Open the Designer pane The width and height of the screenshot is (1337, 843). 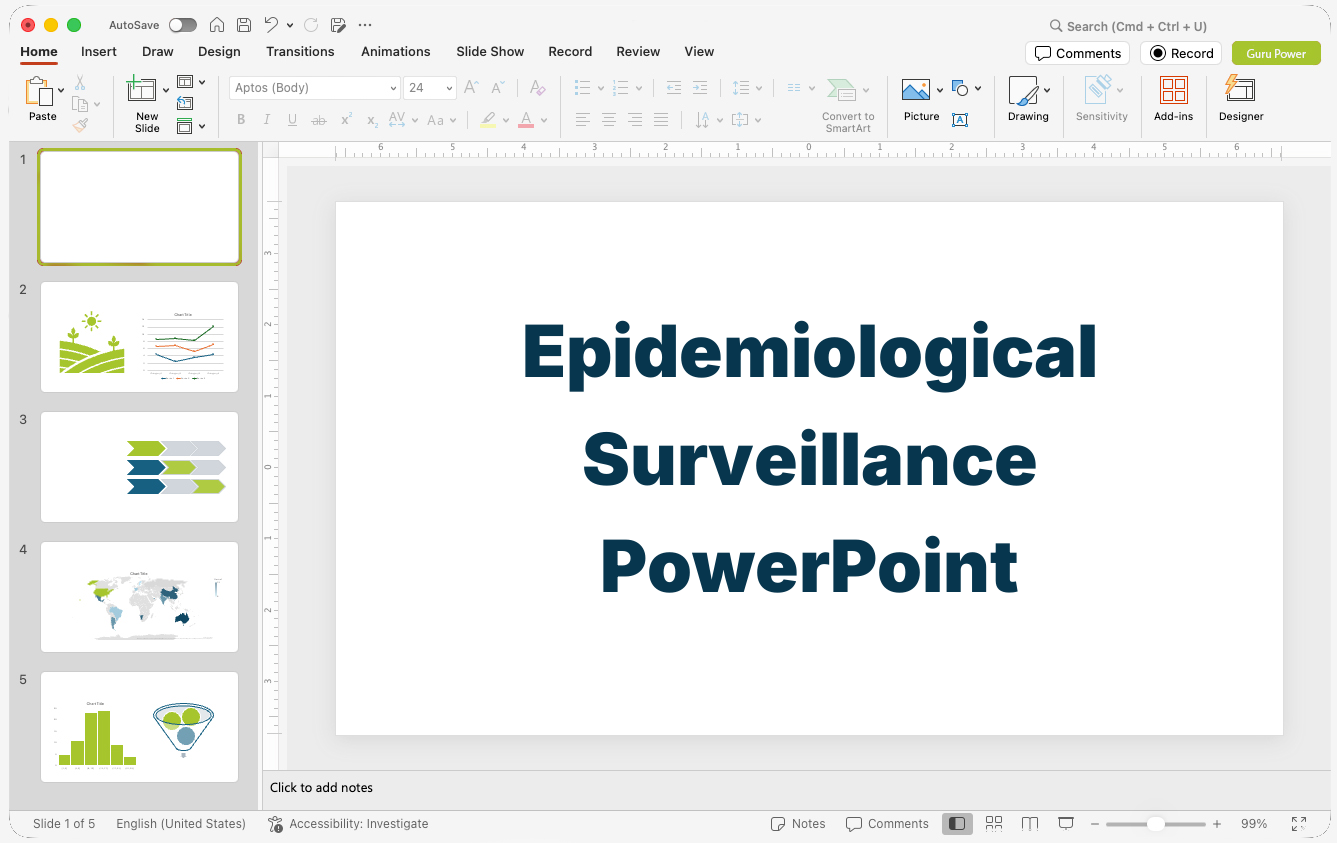(1241, 100)
